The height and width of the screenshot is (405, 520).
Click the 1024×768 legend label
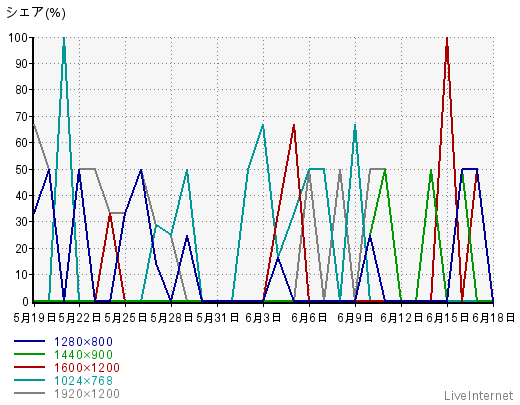click(x=83, y=381)
